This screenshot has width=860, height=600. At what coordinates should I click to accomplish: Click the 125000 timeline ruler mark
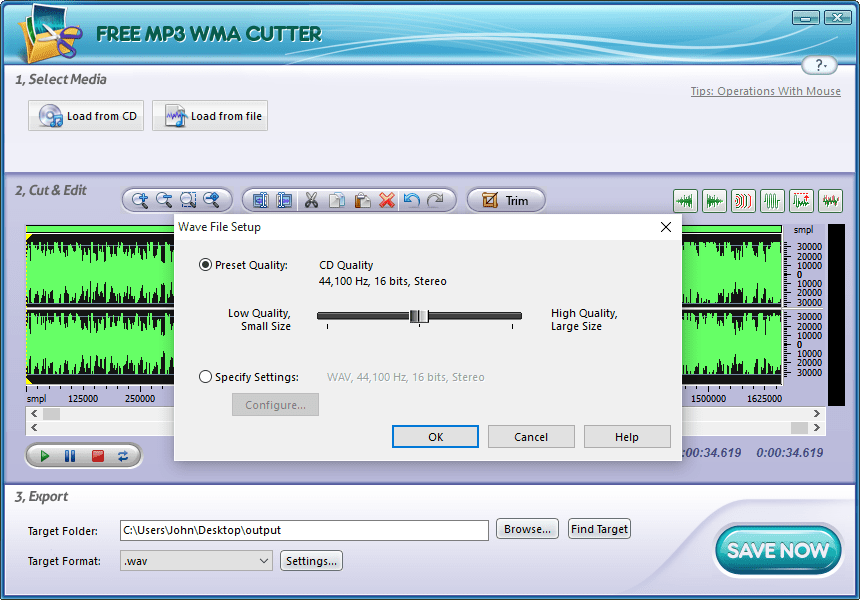(x=83, y=399)
